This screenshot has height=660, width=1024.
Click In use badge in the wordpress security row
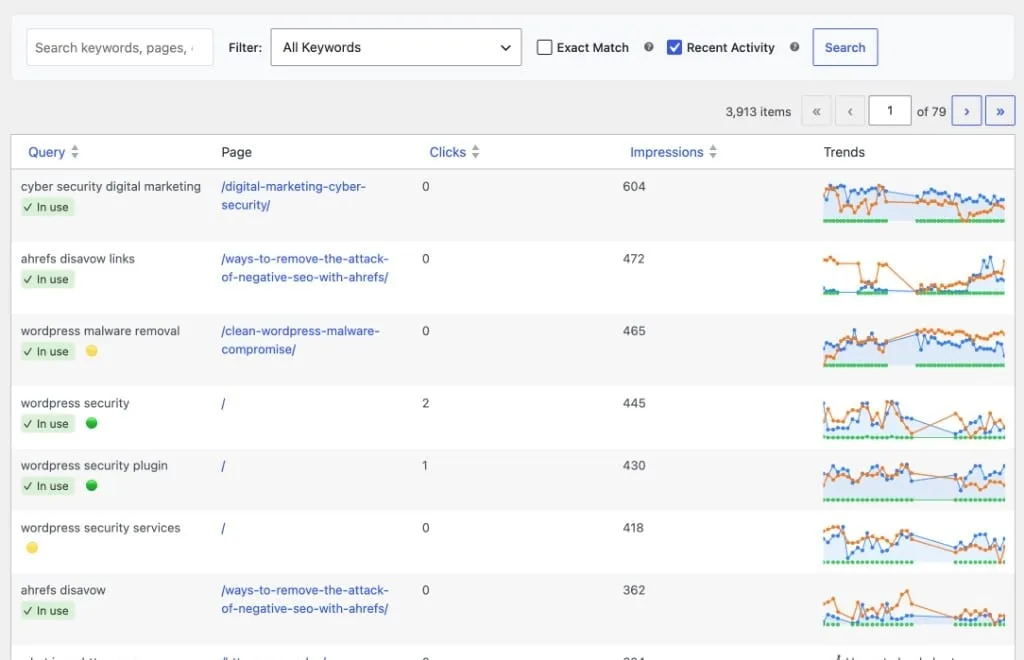(47, 424)
